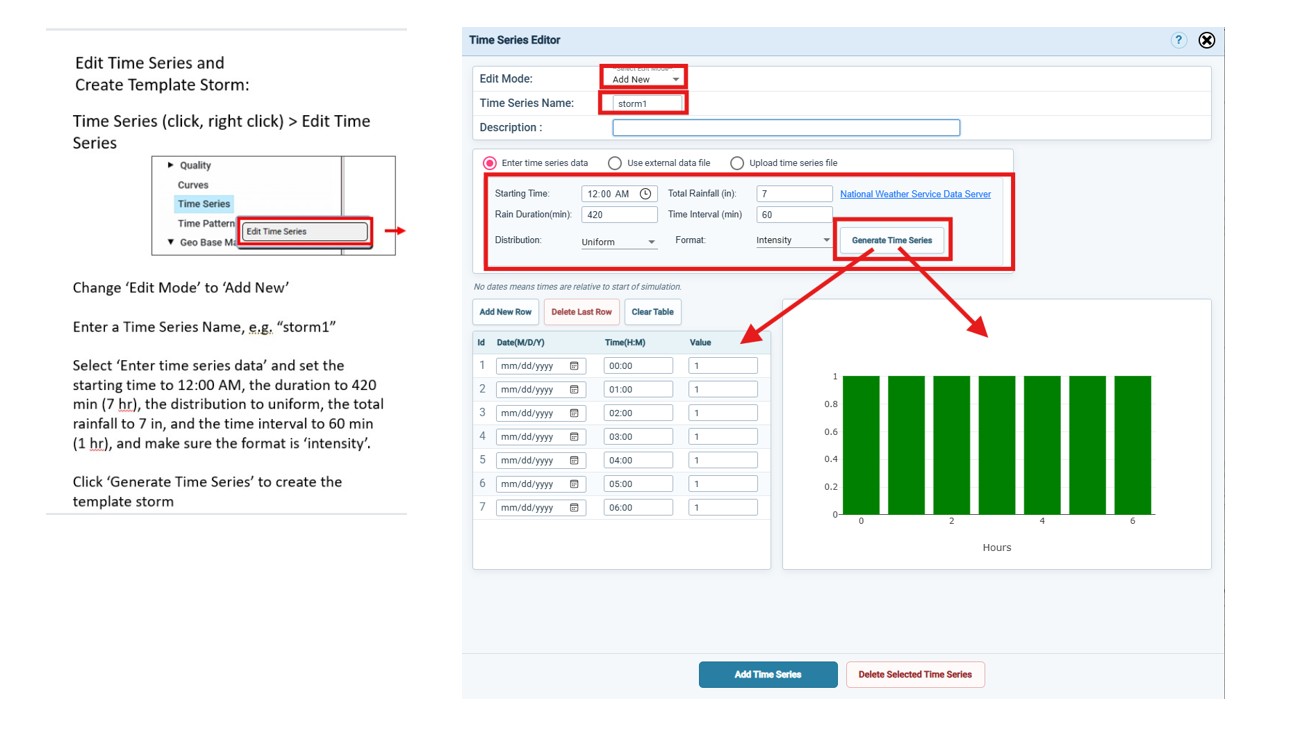The height and width of the screenshot is (732, 1315).
Task: Open calendar picker in row 6 date
Action: [574, 484]
